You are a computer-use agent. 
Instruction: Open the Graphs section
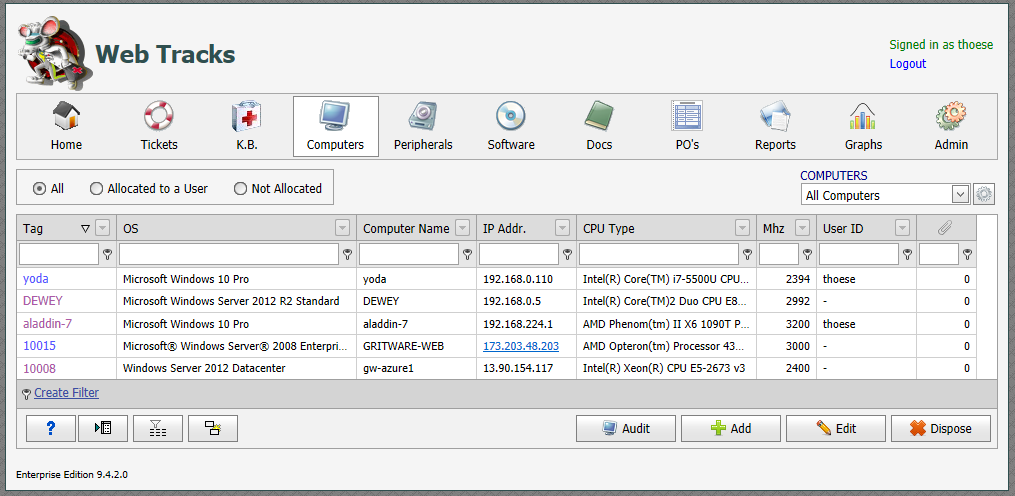pos(863,127)
